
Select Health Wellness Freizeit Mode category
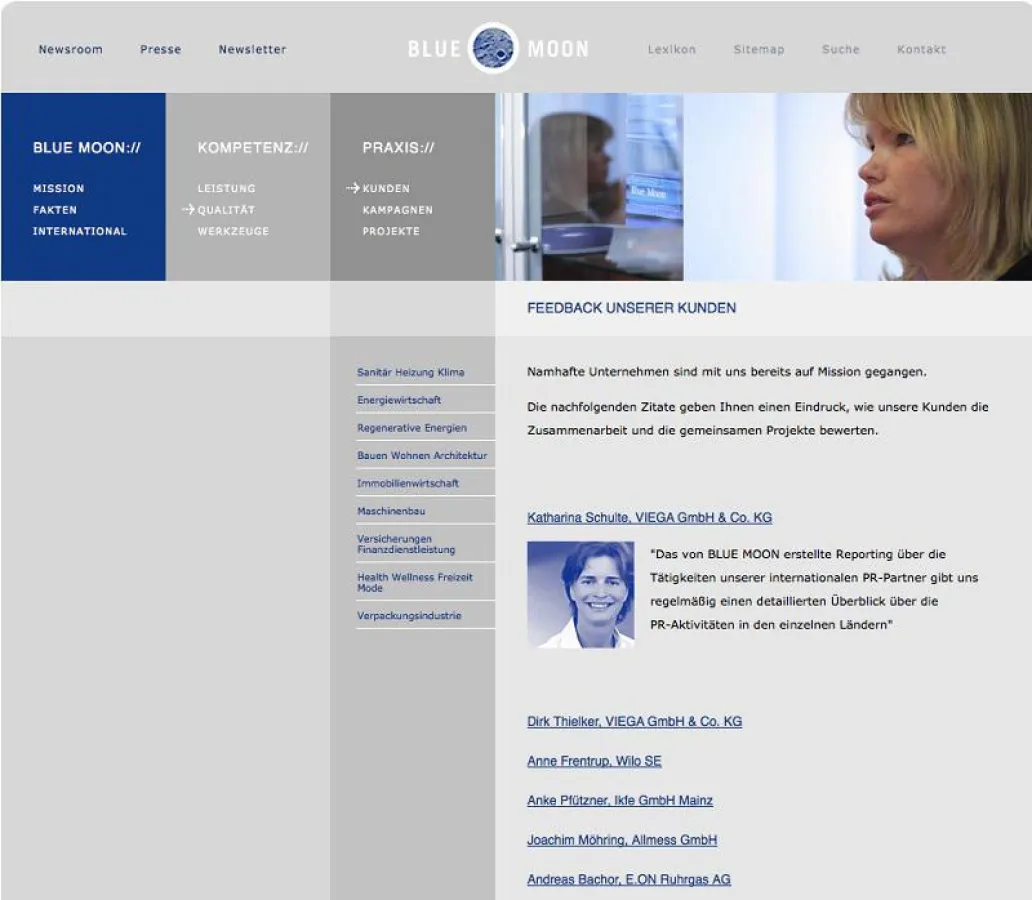(415, 582)
